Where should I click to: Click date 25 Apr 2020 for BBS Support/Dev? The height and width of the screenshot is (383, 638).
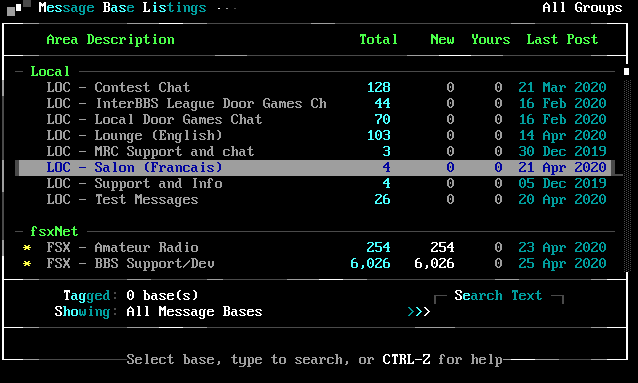562,263
